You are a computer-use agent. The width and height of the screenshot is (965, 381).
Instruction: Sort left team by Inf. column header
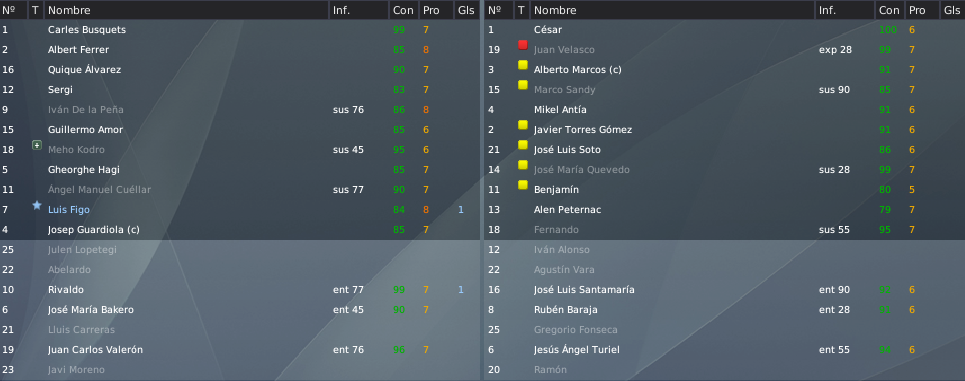tap(359, 10)
